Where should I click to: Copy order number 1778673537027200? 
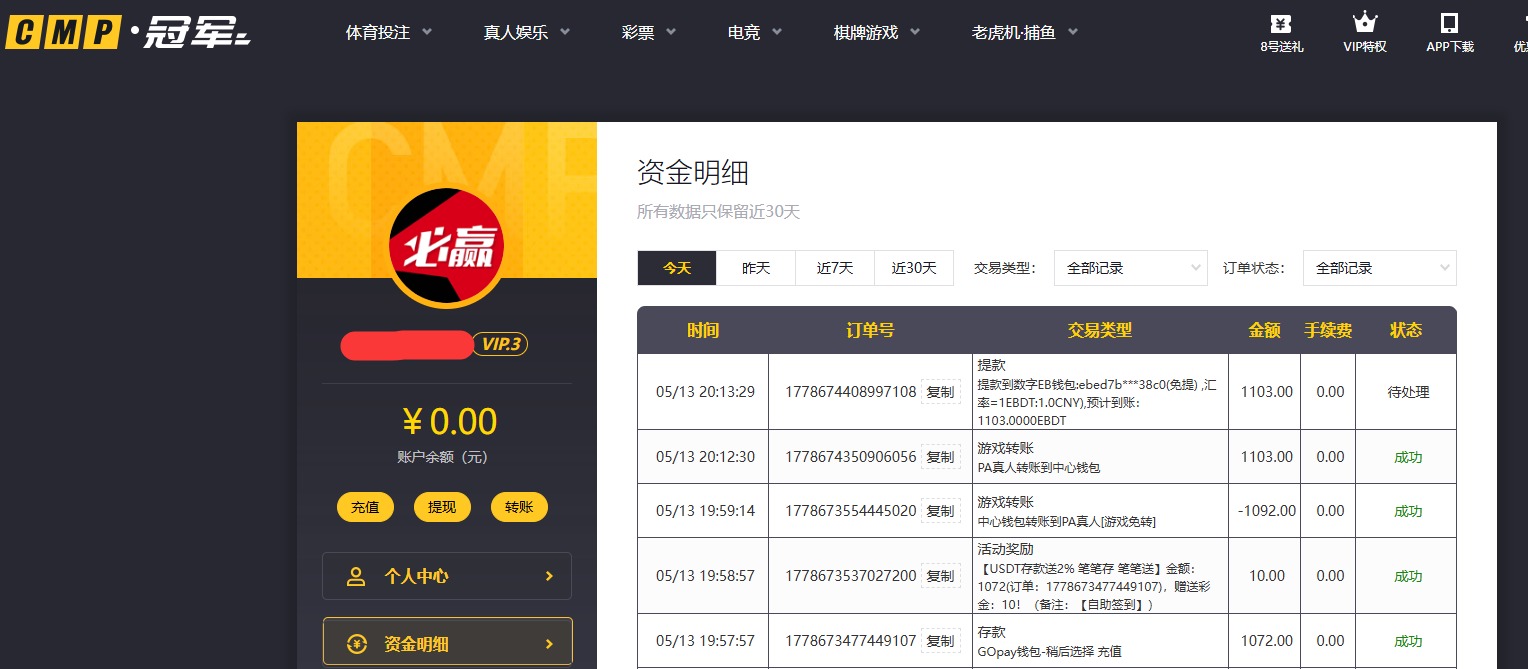[940, 576]
